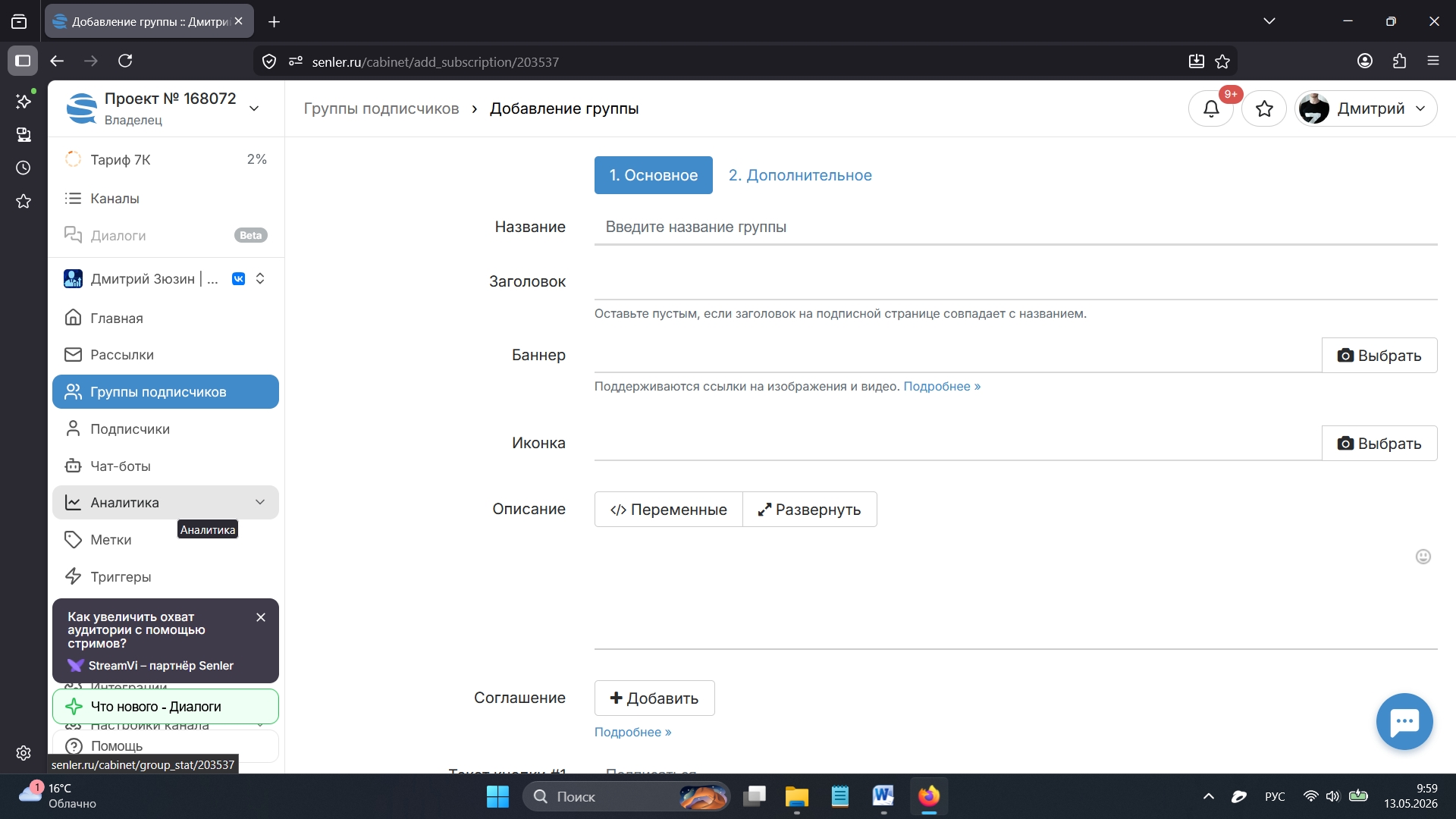This screenshot has width=1456, height=819.
Task: Reload the page with the refresh icon
Action: tap(125, 61)
